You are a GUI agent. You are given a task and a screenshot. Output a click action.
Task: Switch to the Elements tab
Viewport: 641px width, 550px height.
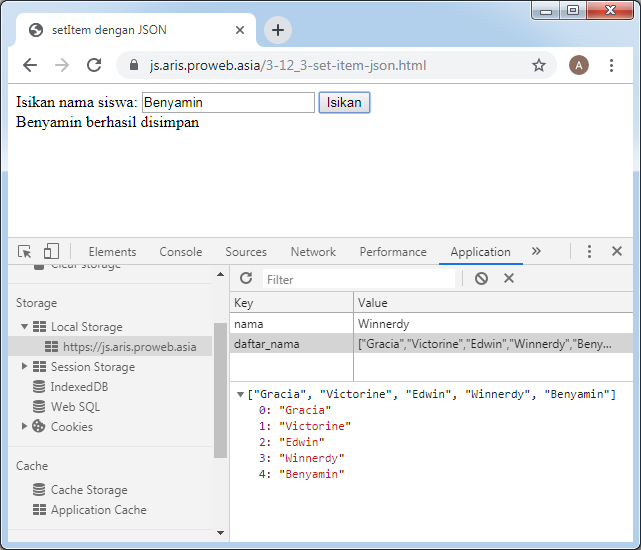112,251
